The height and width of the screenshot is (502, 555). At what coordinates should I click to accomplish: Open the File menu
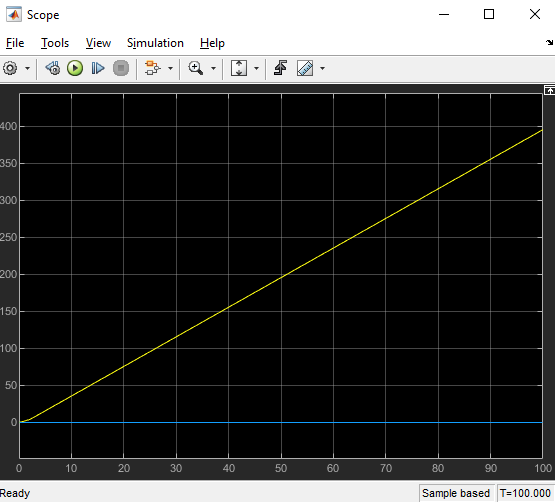point(15,43)
